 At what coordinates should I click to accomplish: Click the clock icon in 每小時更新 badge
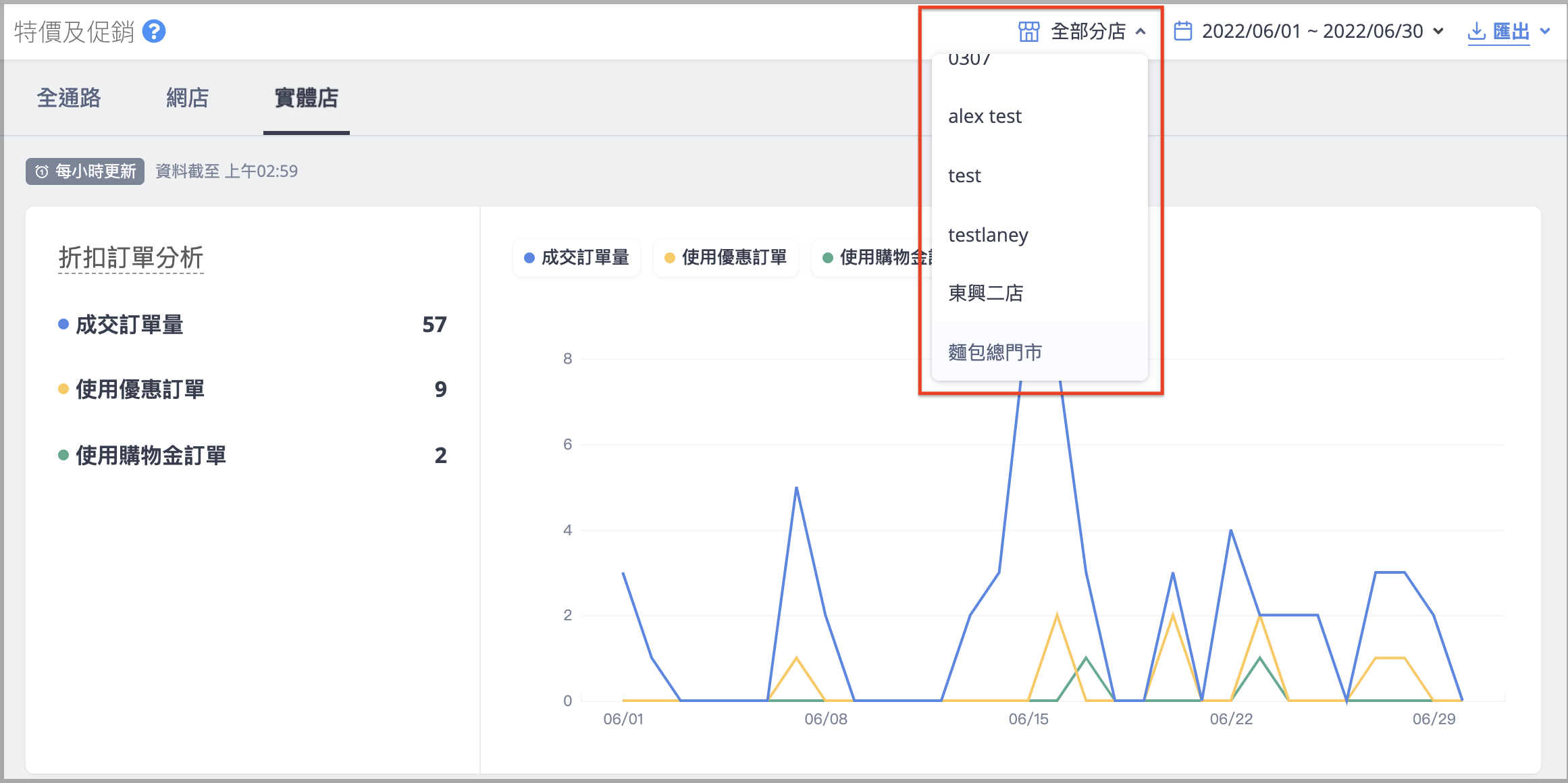click(42, 171)
